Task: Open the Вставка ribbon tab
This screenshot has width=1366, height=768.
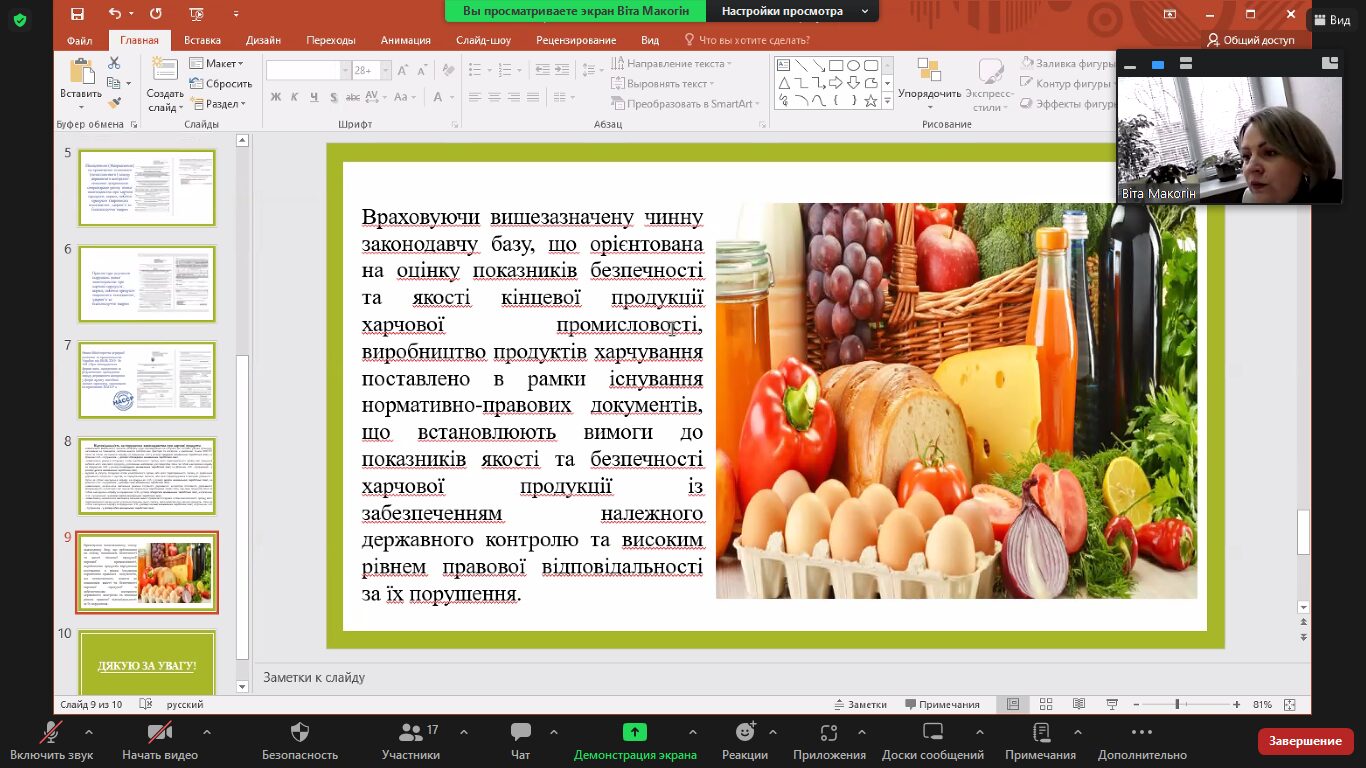Action: point(202,40)
